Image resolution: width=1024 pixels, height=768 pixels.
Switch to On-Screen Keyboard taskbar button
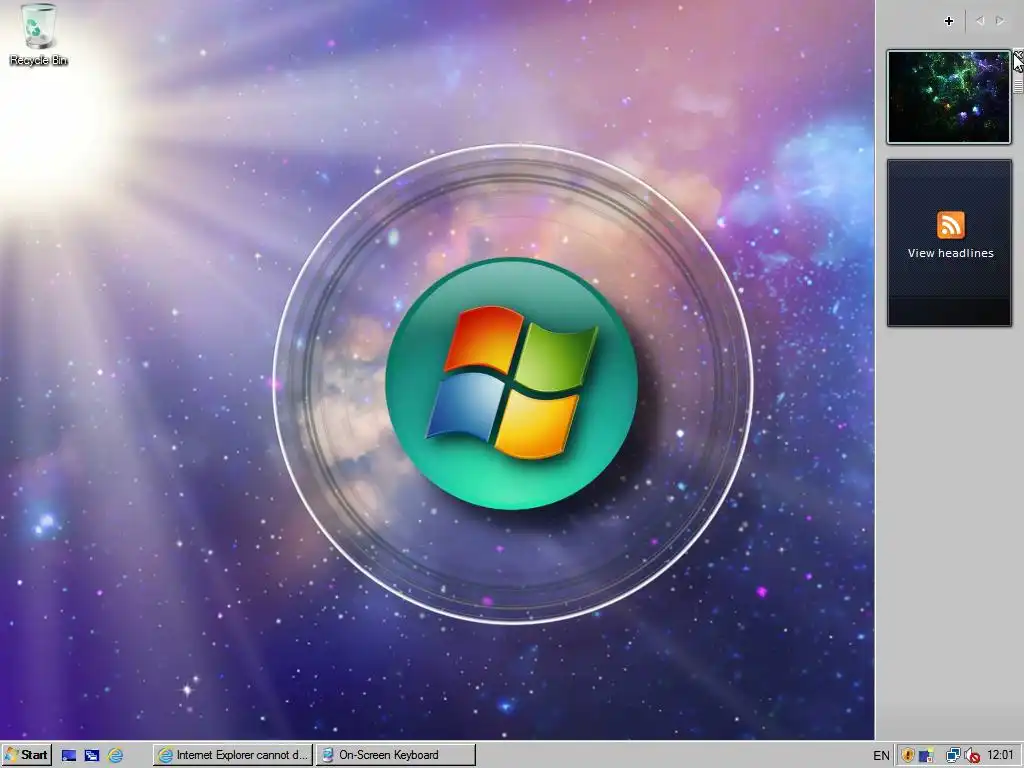click(x=396, y=755)
